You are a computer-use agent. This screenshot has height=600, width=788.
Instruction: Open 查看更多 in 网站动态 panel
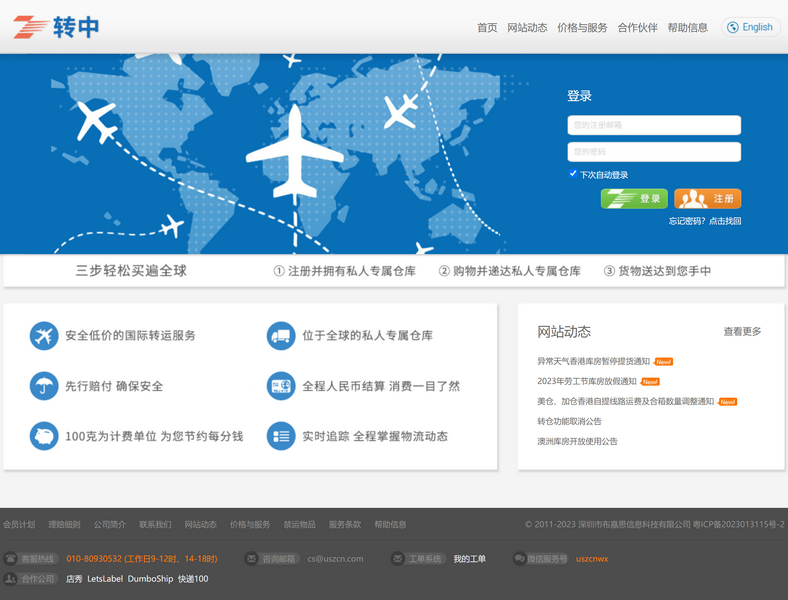tap(742, 331)
